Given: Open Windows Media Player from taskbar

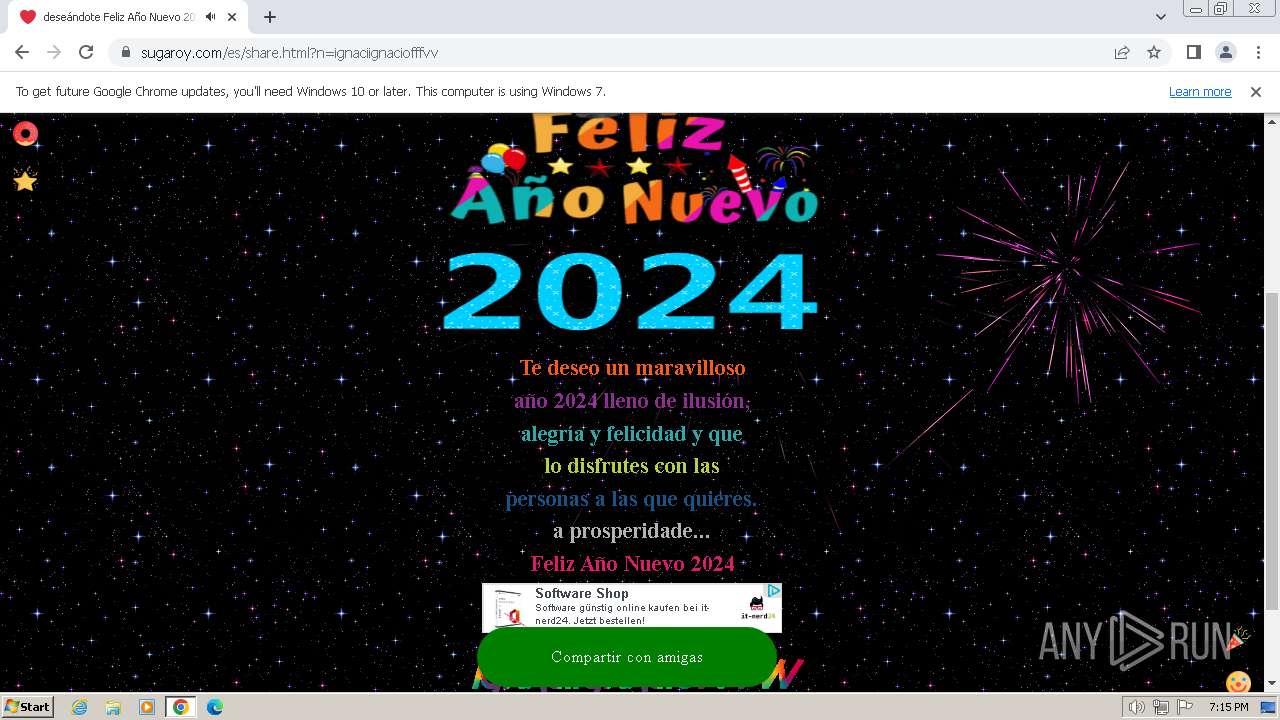Looking at the screenshot, I should 147,707.
